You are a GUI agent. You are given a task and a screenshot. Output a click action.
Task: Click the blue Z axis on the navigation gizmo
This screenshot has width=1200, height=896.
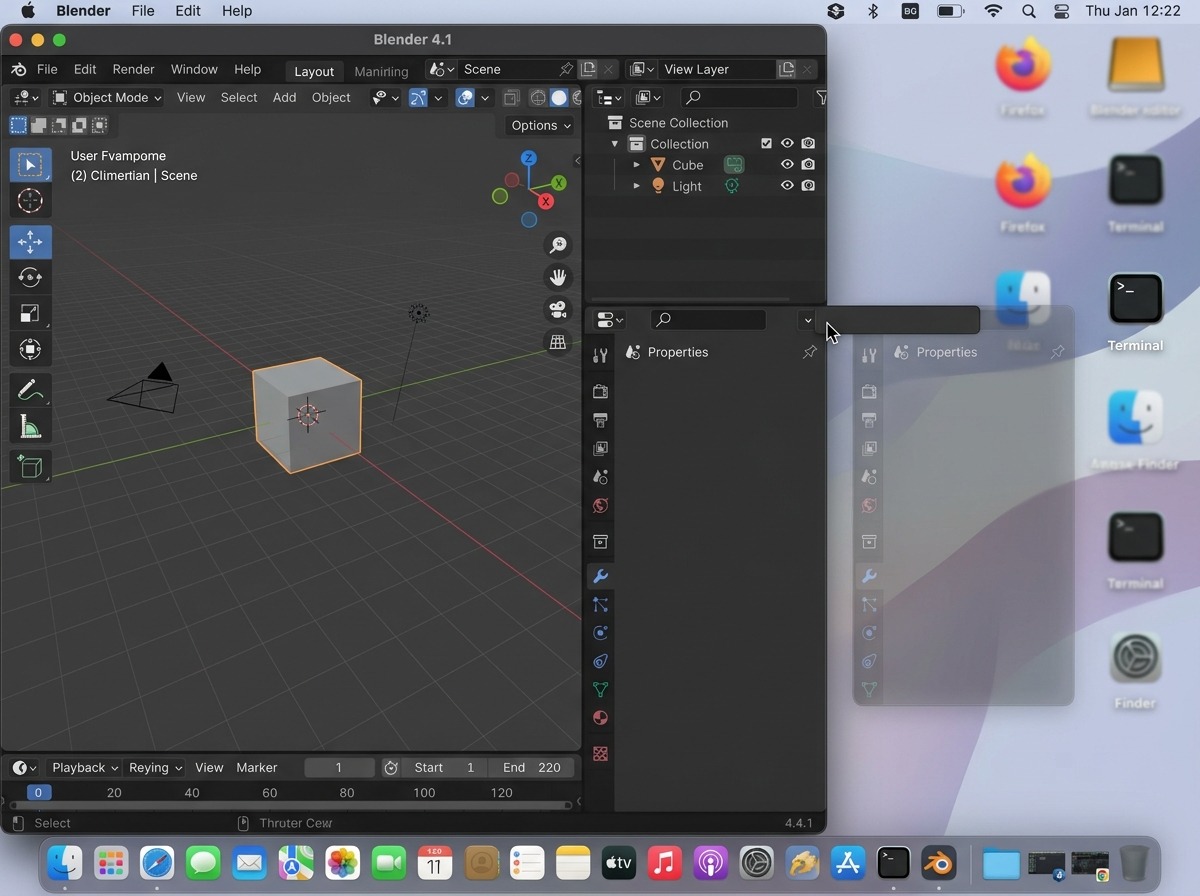529,158
